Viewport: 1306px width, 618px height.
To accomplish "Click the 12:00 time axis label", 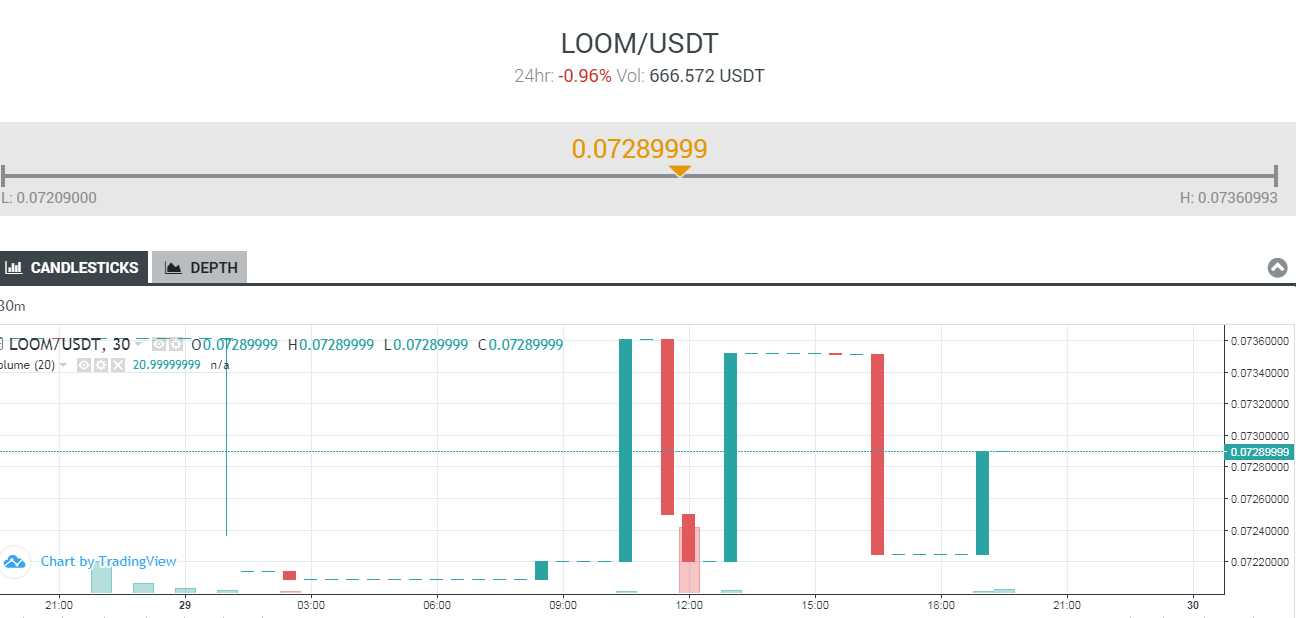I will pyautogui.click(x=689, y=605).
